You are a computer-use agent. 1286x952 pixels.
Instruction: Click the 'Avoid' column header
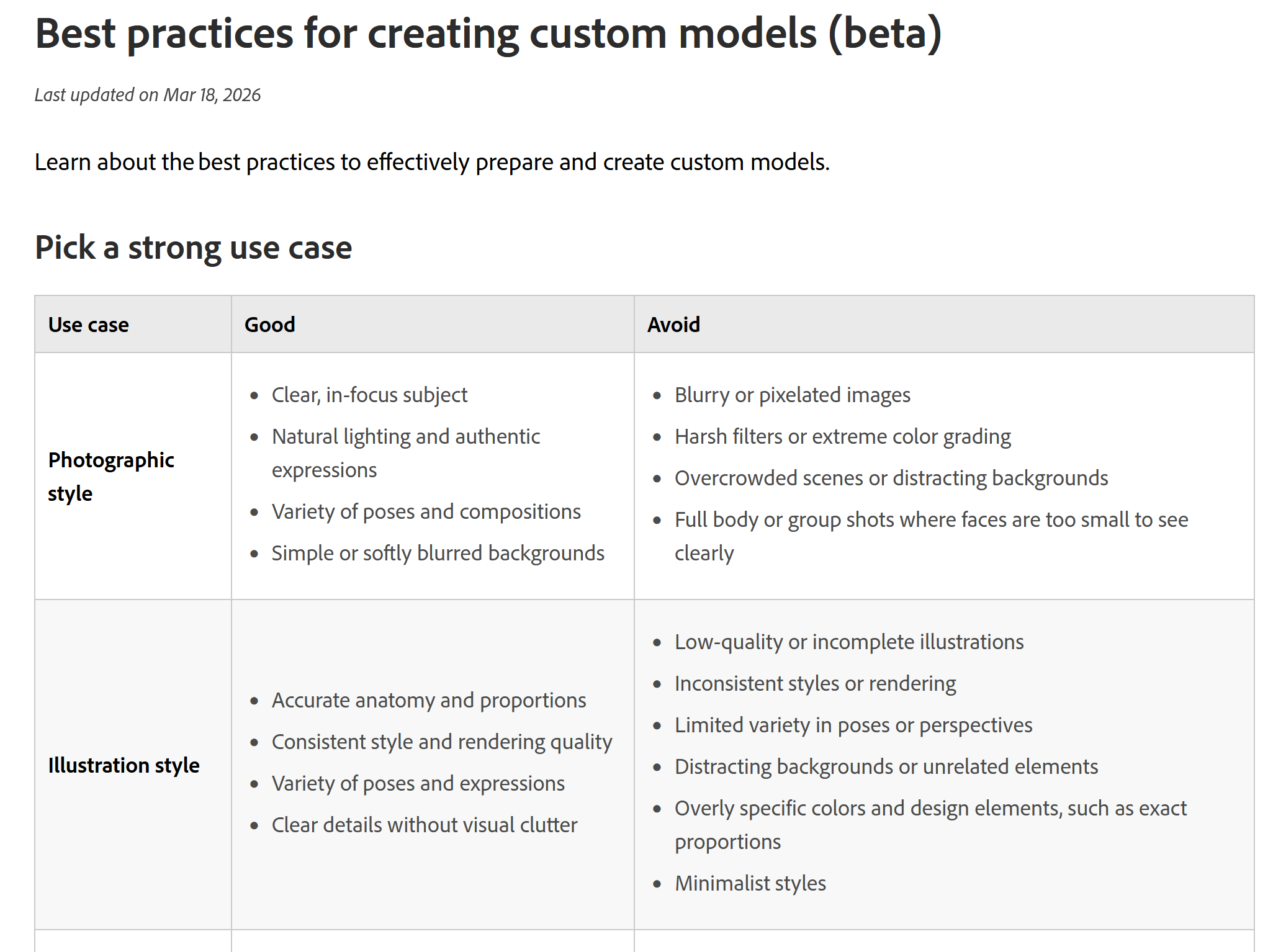coord(673,325)
